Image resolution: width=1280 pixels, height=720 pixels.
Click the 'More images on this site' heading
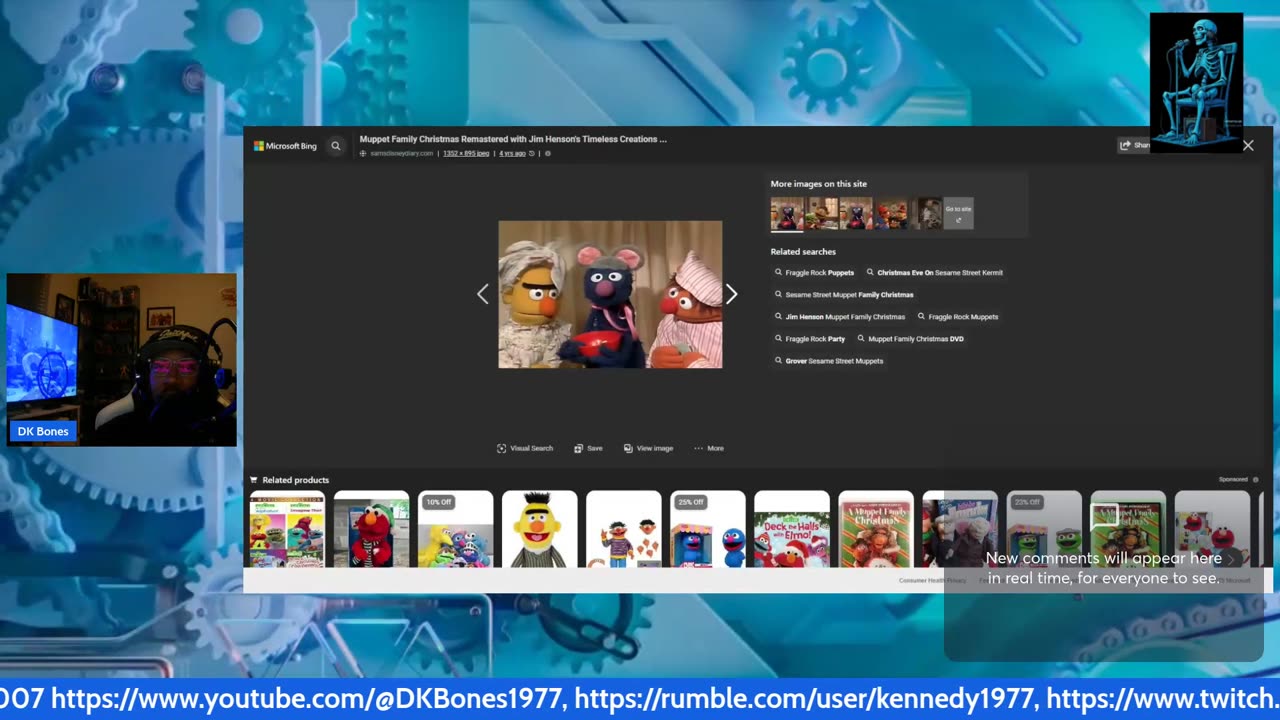[x=818, y=184]
